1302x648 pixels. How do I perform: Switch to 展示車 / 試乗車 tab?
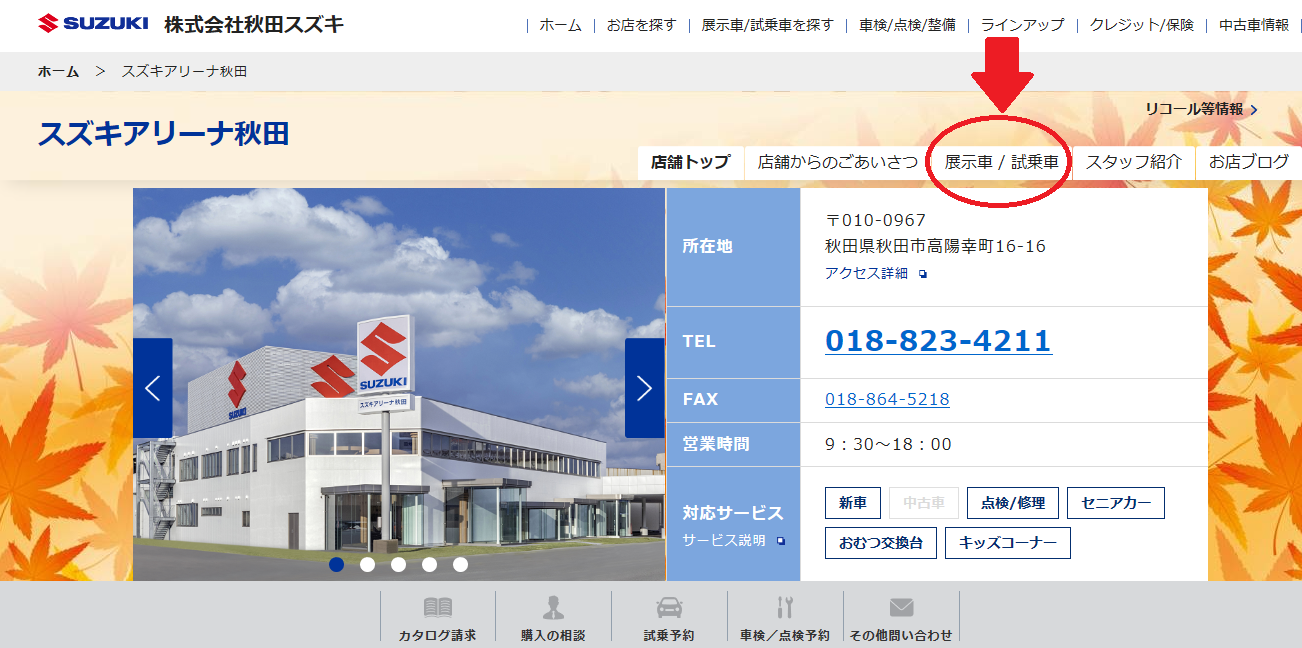1001,162
